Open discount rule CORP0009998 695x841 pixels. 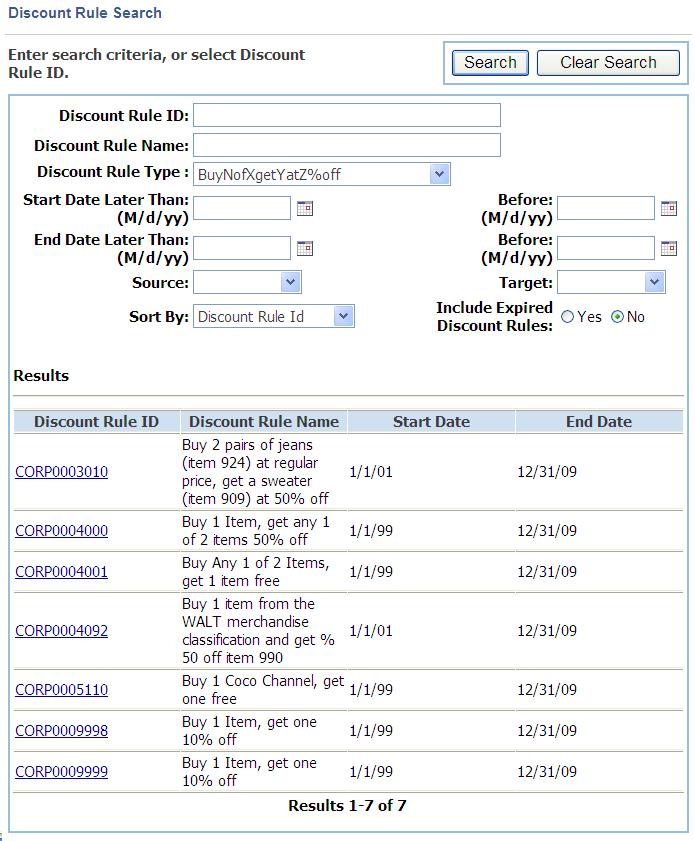[62, 731]
